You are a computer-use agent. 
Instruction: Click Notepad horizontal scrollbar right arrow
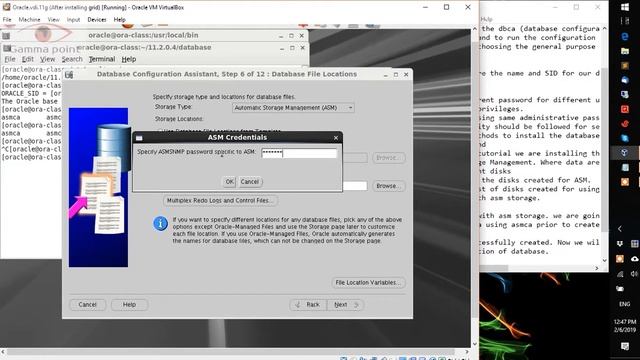[597, 268]
